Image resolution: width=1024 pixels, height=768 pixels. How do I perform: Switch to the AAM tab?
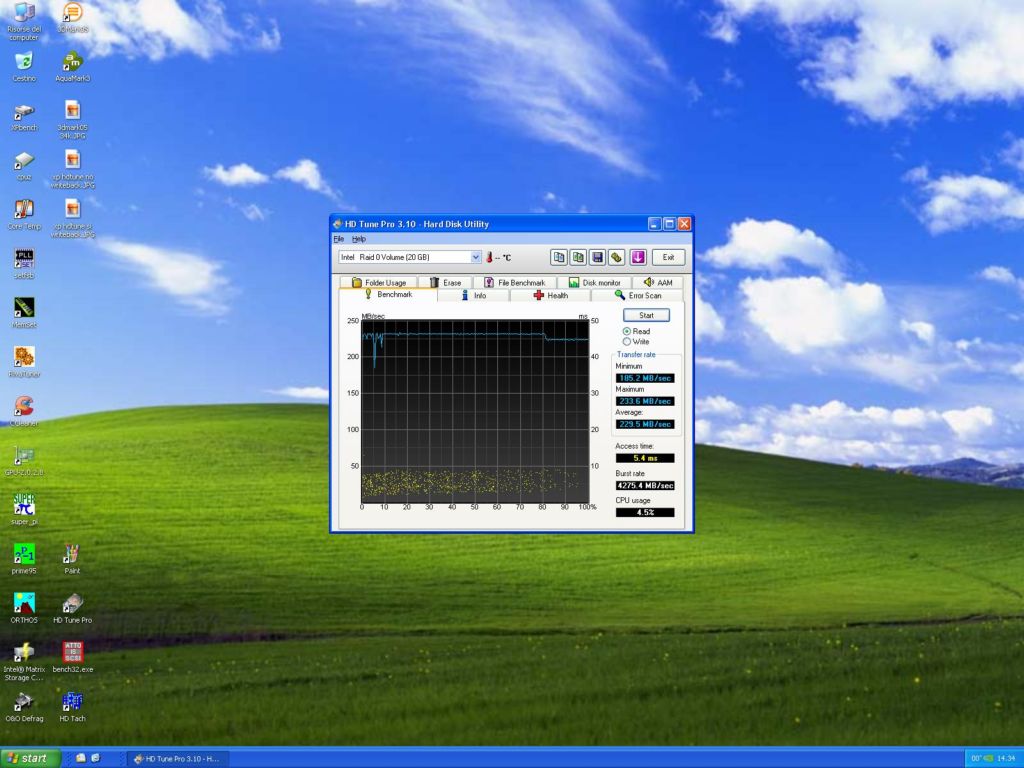[x=658, y=283]
